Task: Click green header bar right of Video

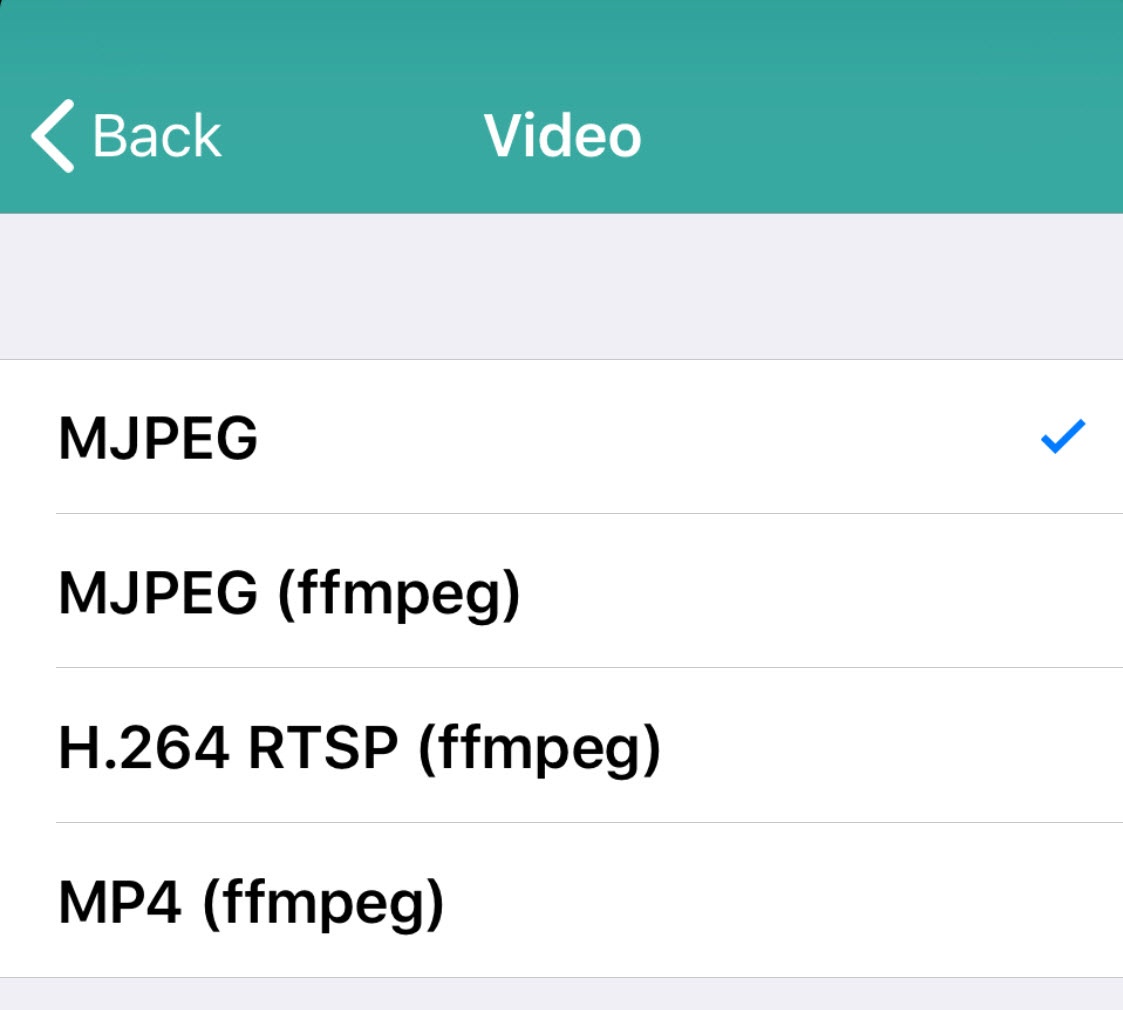Action: [880, 136]
